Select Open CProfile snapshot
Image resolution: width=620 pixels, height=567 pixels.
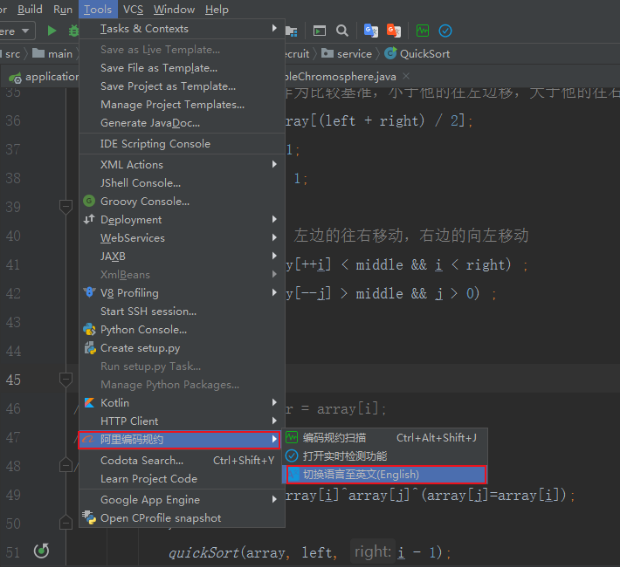[182, 518]
